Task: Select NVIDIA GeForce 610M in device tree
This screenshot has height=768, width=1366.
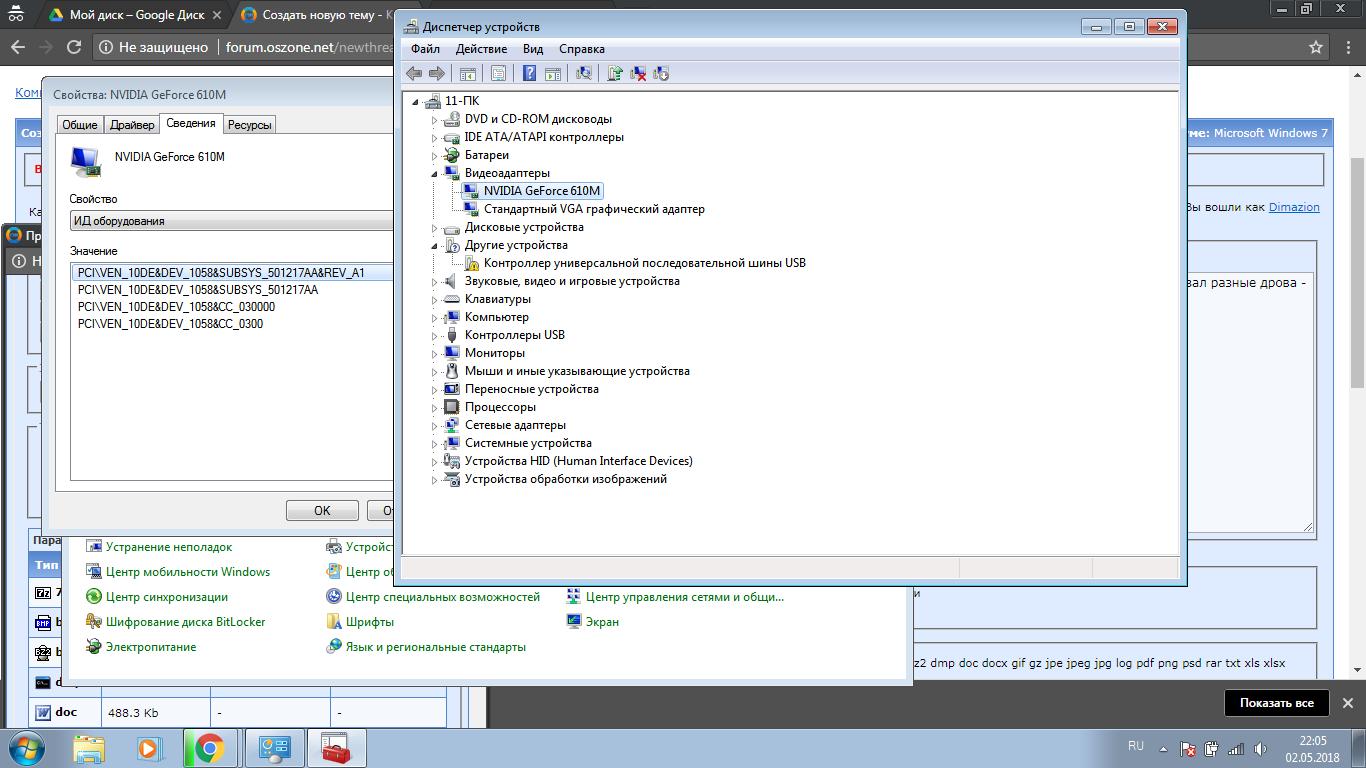Action: (543, 191)
